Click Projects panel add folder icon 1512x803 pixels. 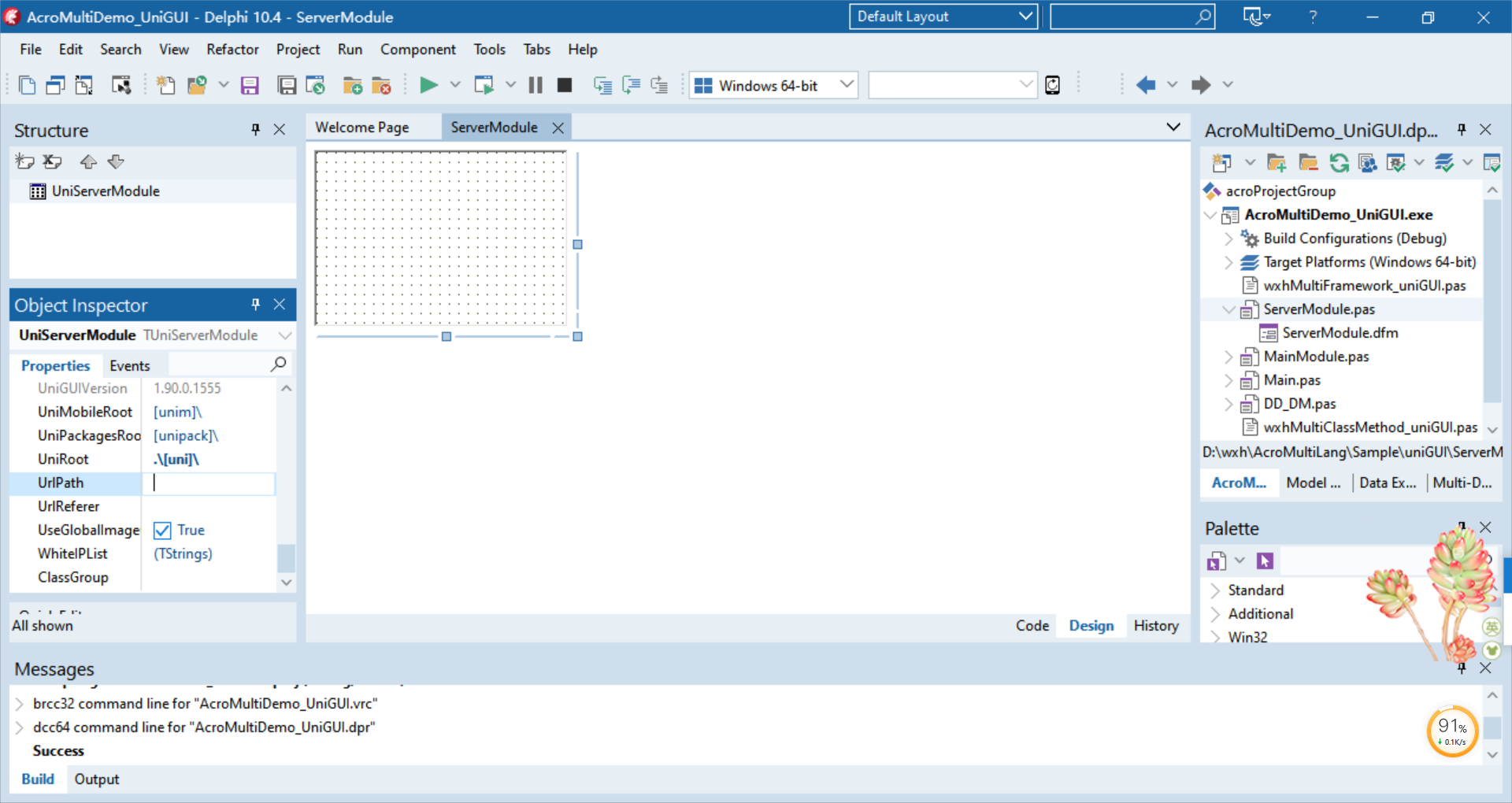[x=1277, y=163]
